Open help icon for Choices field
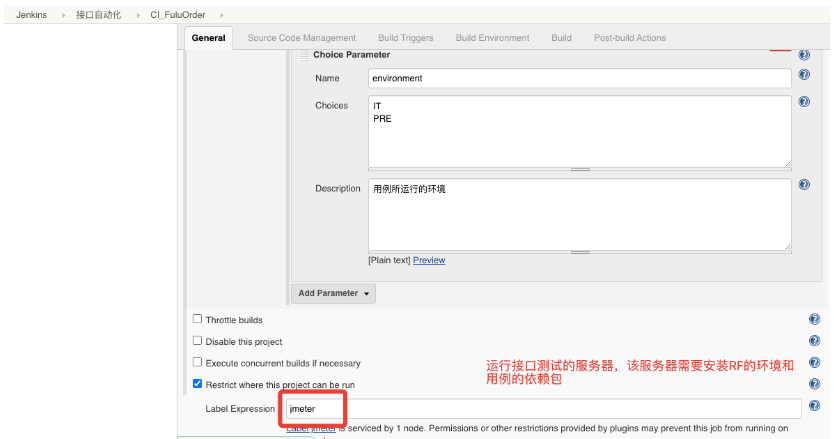The width and height of the screenshot is (834, 439). [804, 101]
